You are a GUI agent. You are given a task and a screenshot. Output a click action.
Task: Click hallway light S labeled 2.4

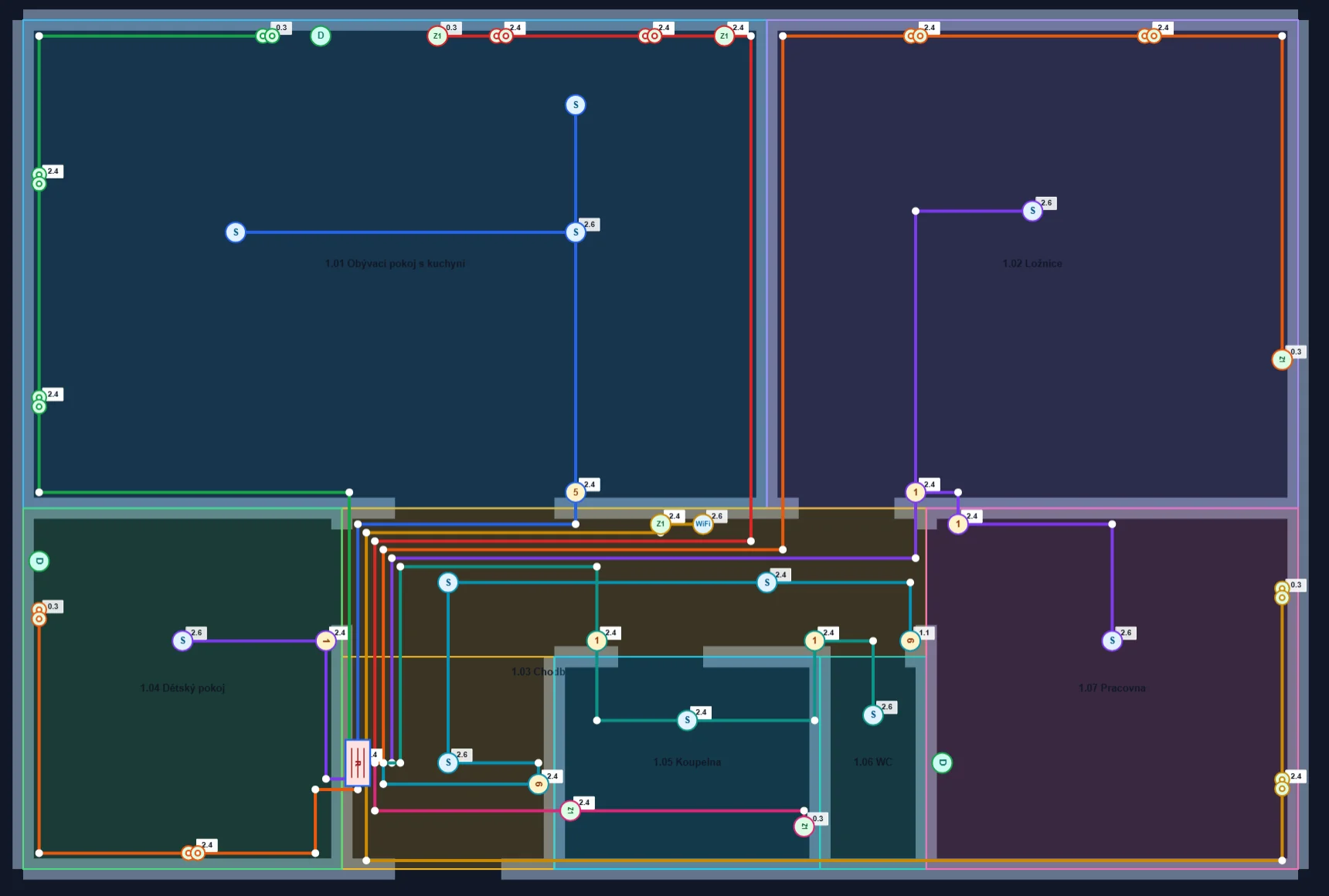pyautogui.click(x=766, y=582)
